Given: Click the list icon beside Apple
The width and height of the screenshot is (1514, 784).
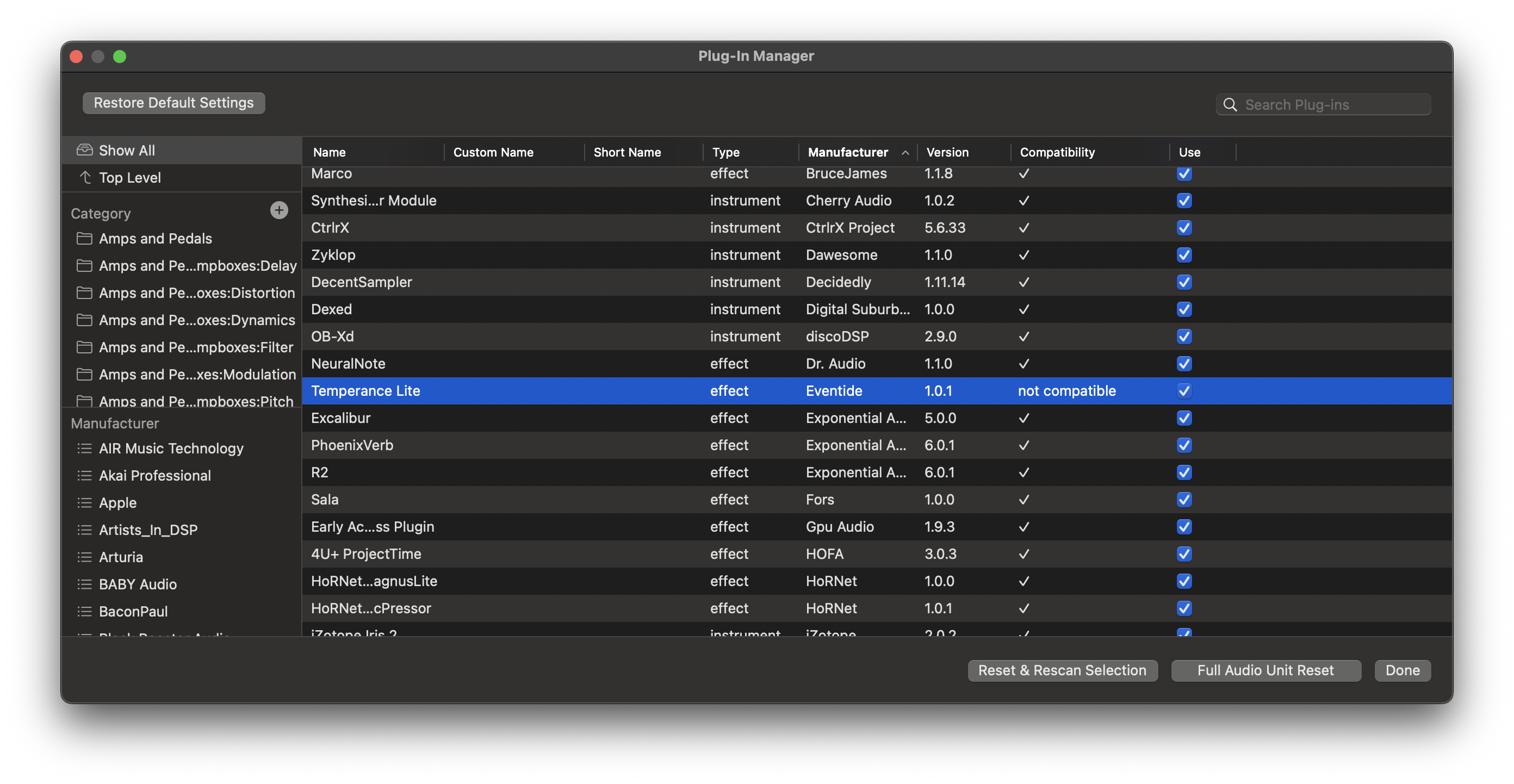Looking at the screenshot, I should 85,502.
